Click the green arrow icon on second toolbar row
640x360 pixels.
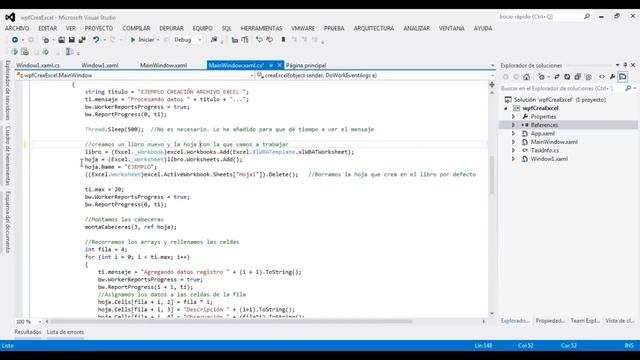click(x=46, y=52)
